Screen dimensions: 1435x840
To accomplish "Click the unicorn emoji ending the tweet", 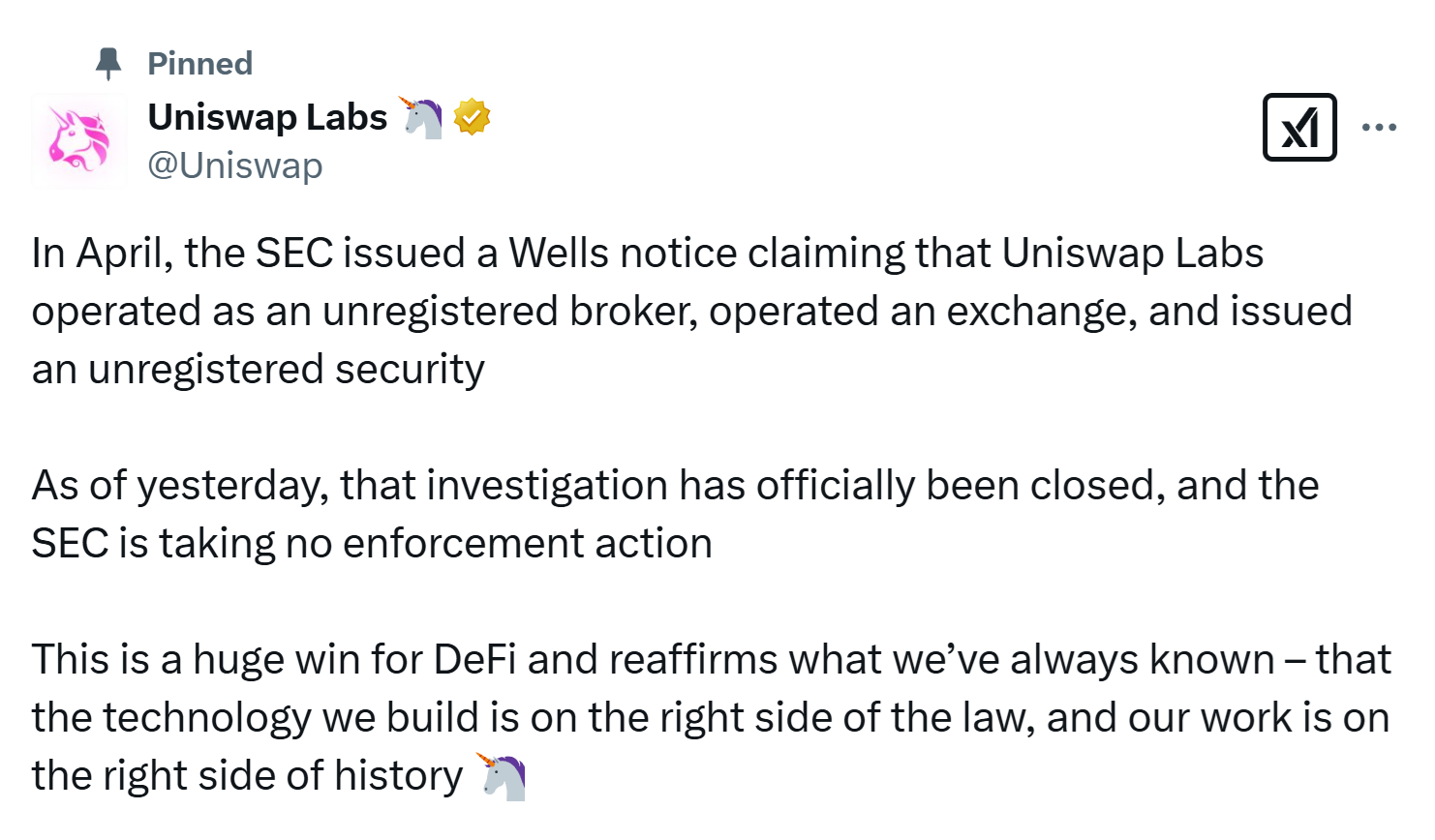I will pyautogui.click(x=501, y=776).
